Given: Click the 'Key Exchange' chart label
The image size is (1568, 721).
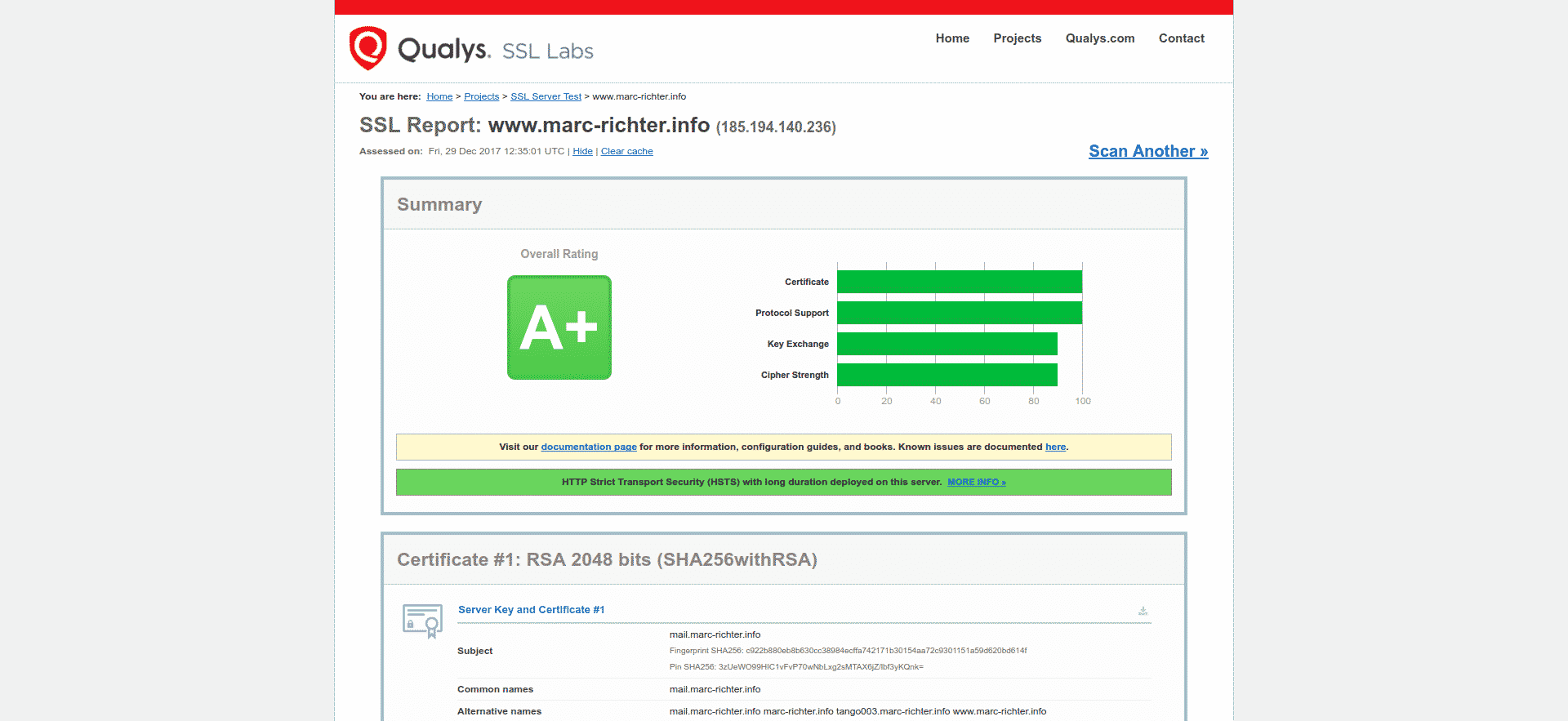Looking at the screenshot, I should [798, 344].
